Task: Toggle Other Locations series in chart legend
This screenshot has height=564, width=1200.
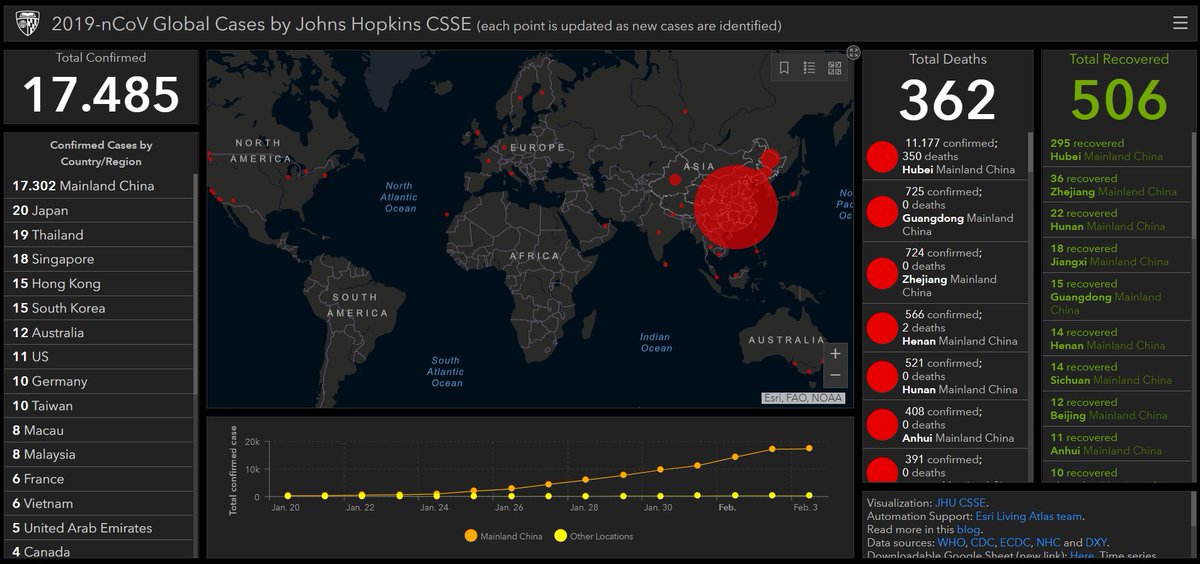Action: [x=593, y=536]
